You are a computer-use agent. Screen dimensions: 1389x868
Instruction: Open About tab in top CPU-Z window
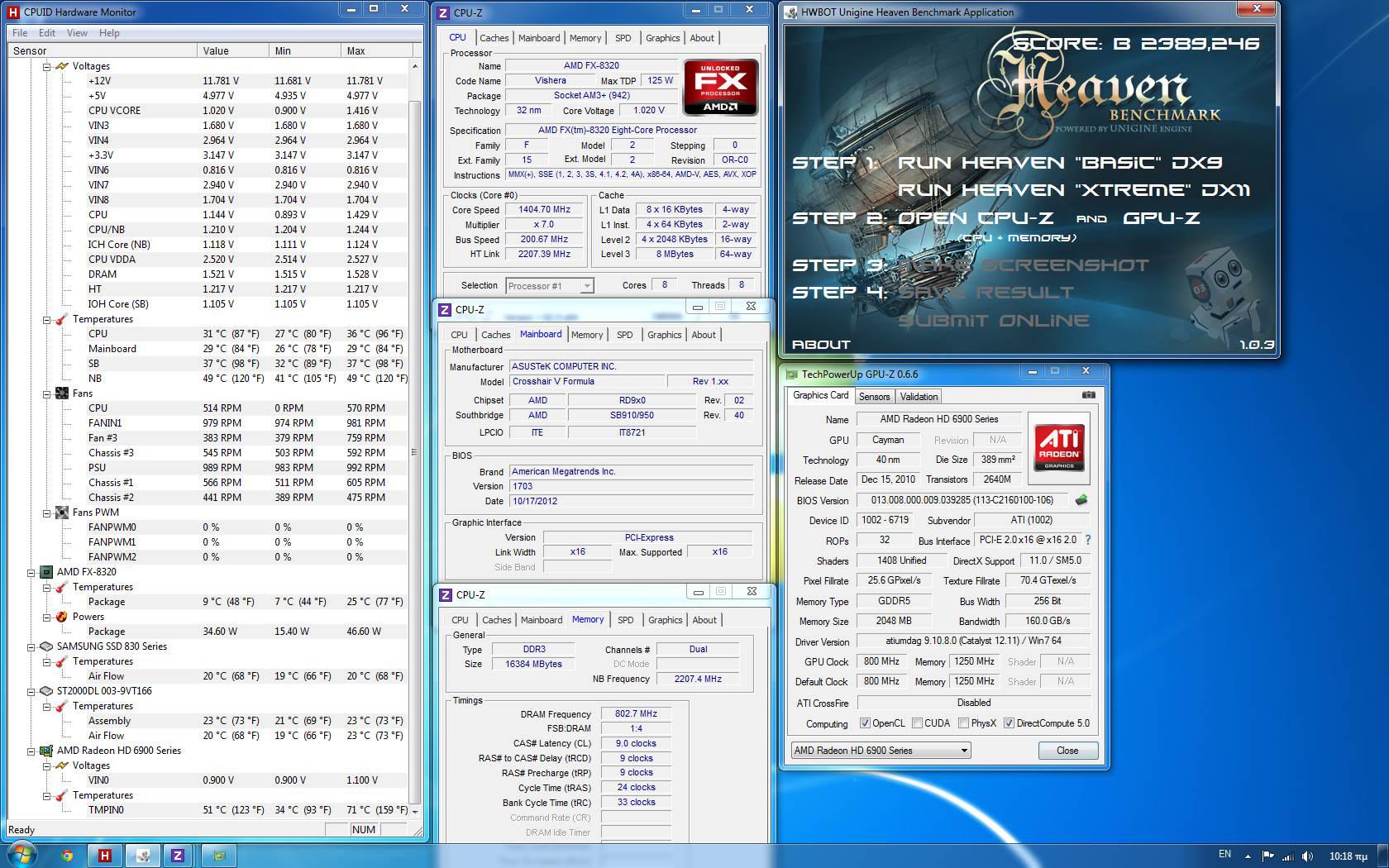click(702, 38)
